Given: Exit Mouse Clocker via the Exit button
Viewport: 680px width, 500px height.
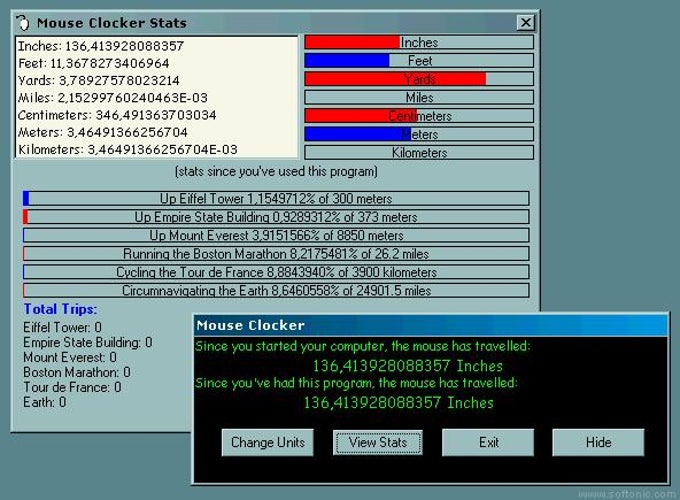Looking at the screenshot, I should point(488,442).
